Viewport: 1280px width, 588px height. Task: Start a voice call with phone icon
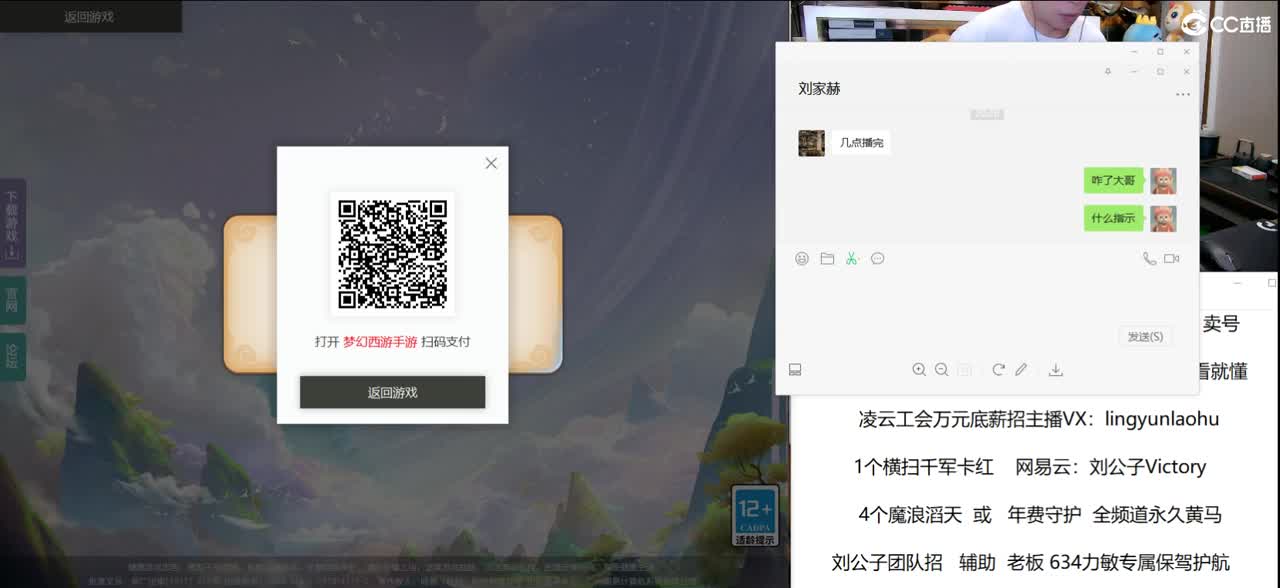[x=1149, y=259]
